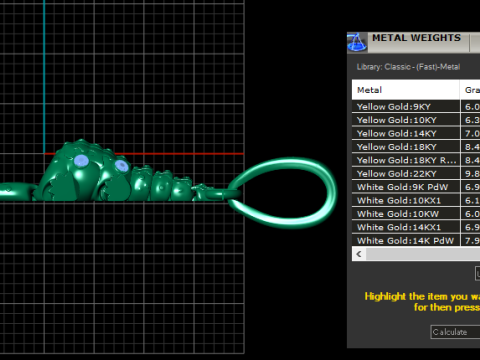The image size is (480, 360).
Task: Click the Library: Classic-(Fast)-Metal label
Action: 408,67
